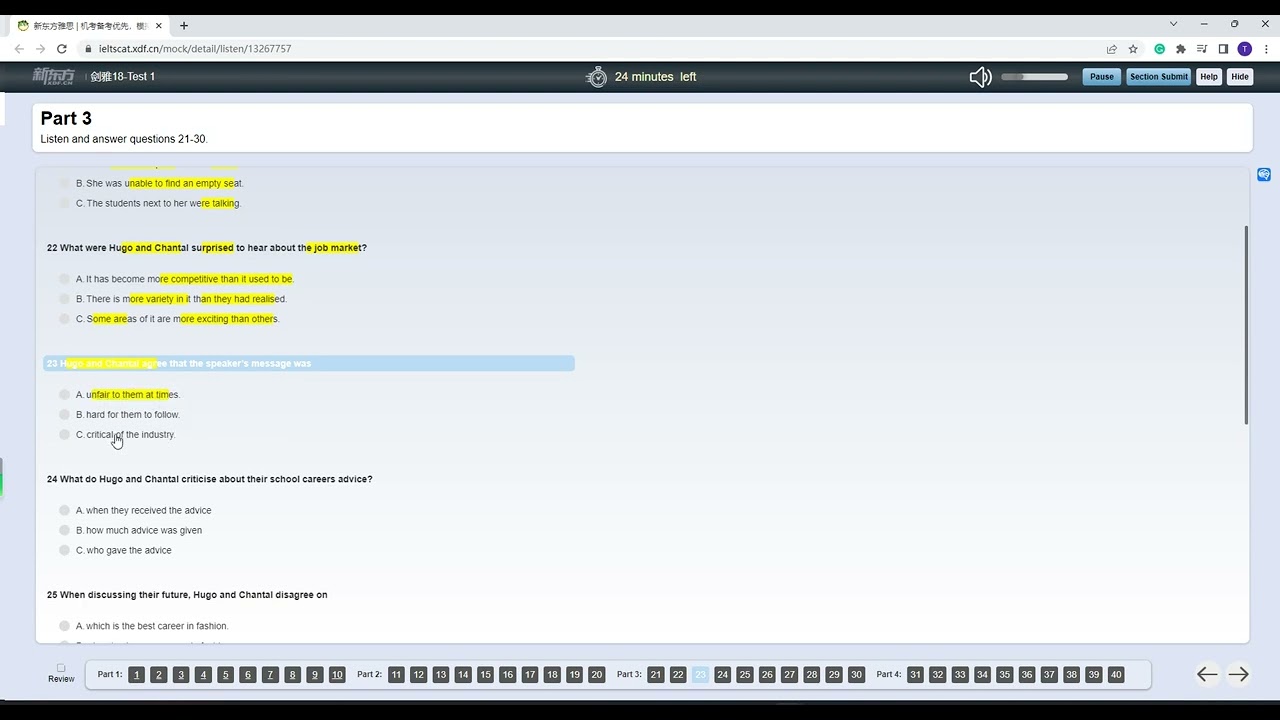Viewport: 1280px width, 720px height.
Task: Click the page vertical scrollbar
Action: [1246, 324]
